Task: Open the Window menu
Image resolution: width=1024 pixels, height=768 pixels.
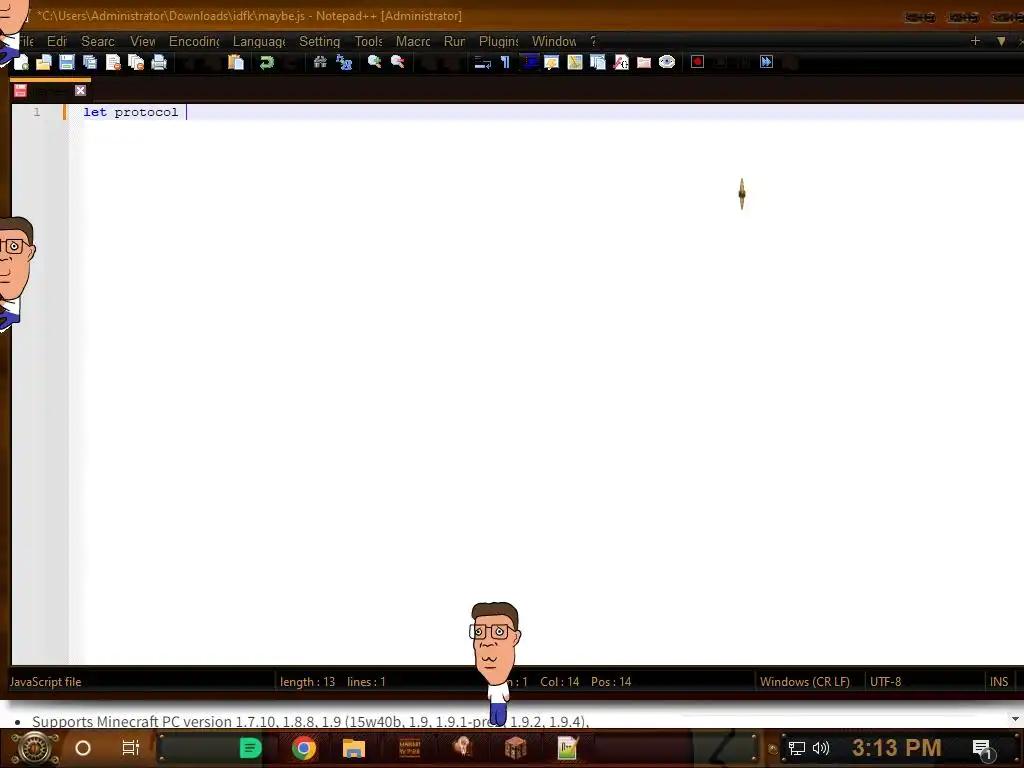Action: pyautogui.click(x=554, y=41)
